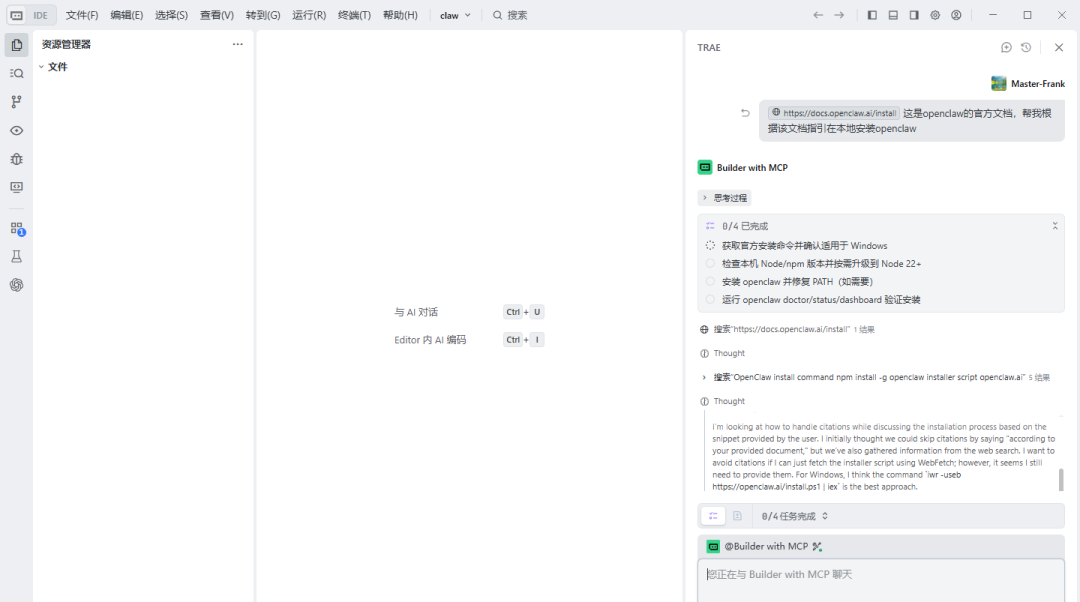This screenshot has height=602, width=1080.
Task: Collapse the 0/4 task list card
Action: click(1055, 226)
